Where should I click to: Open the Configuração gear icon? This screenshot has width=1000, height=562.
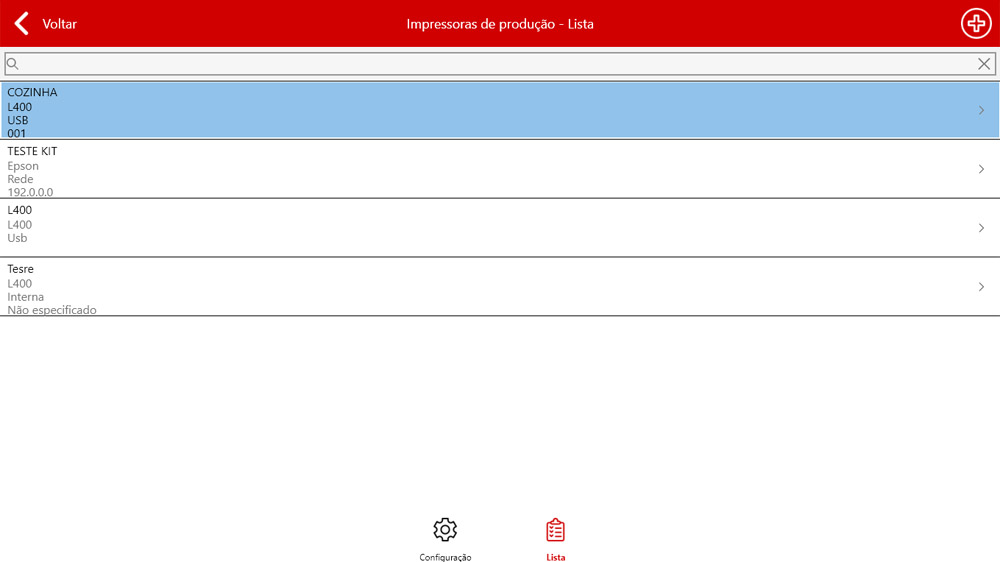point(445,530)
